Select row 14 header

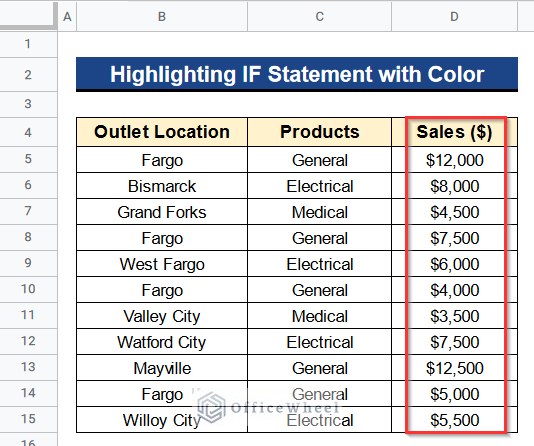(x=28, y=393)
